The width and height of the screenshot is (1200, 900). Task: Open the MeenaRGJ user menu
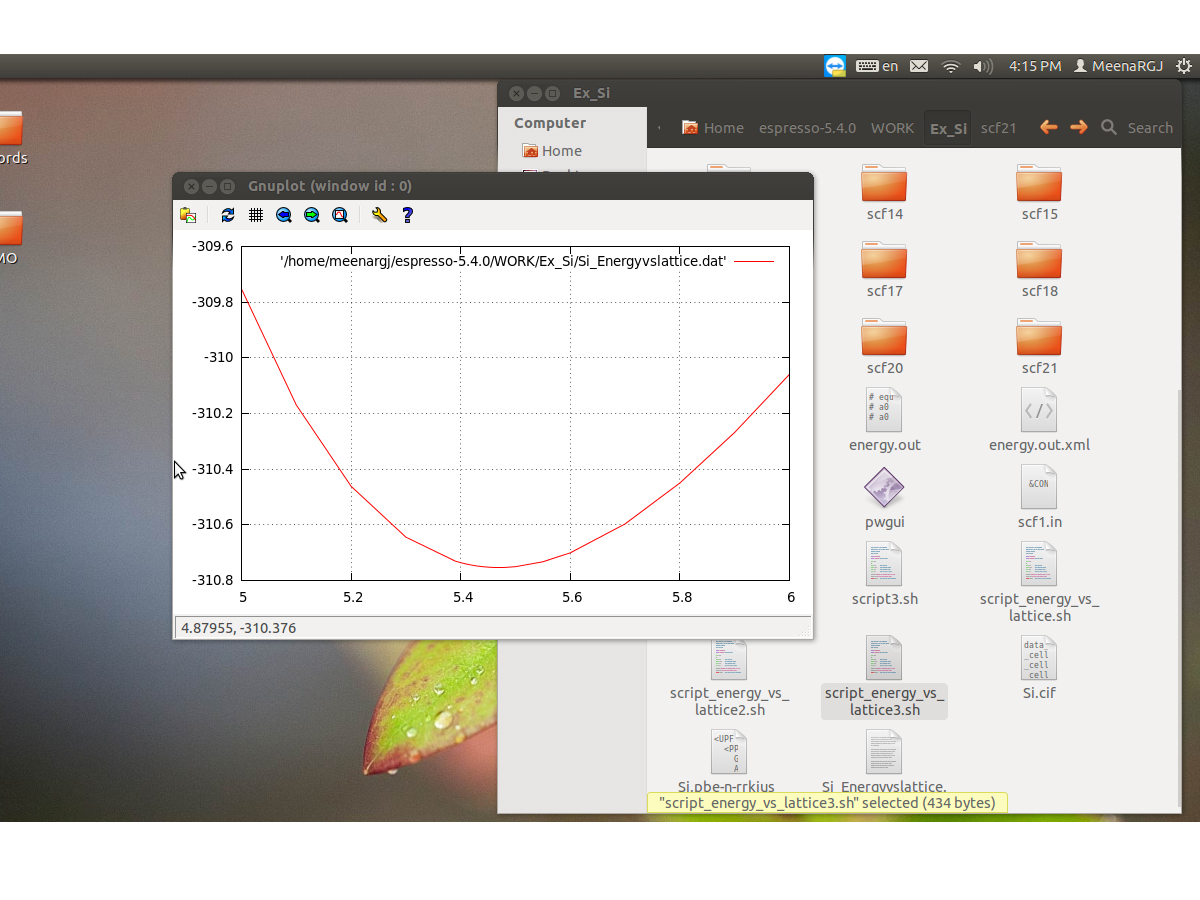click(1118, 66)
